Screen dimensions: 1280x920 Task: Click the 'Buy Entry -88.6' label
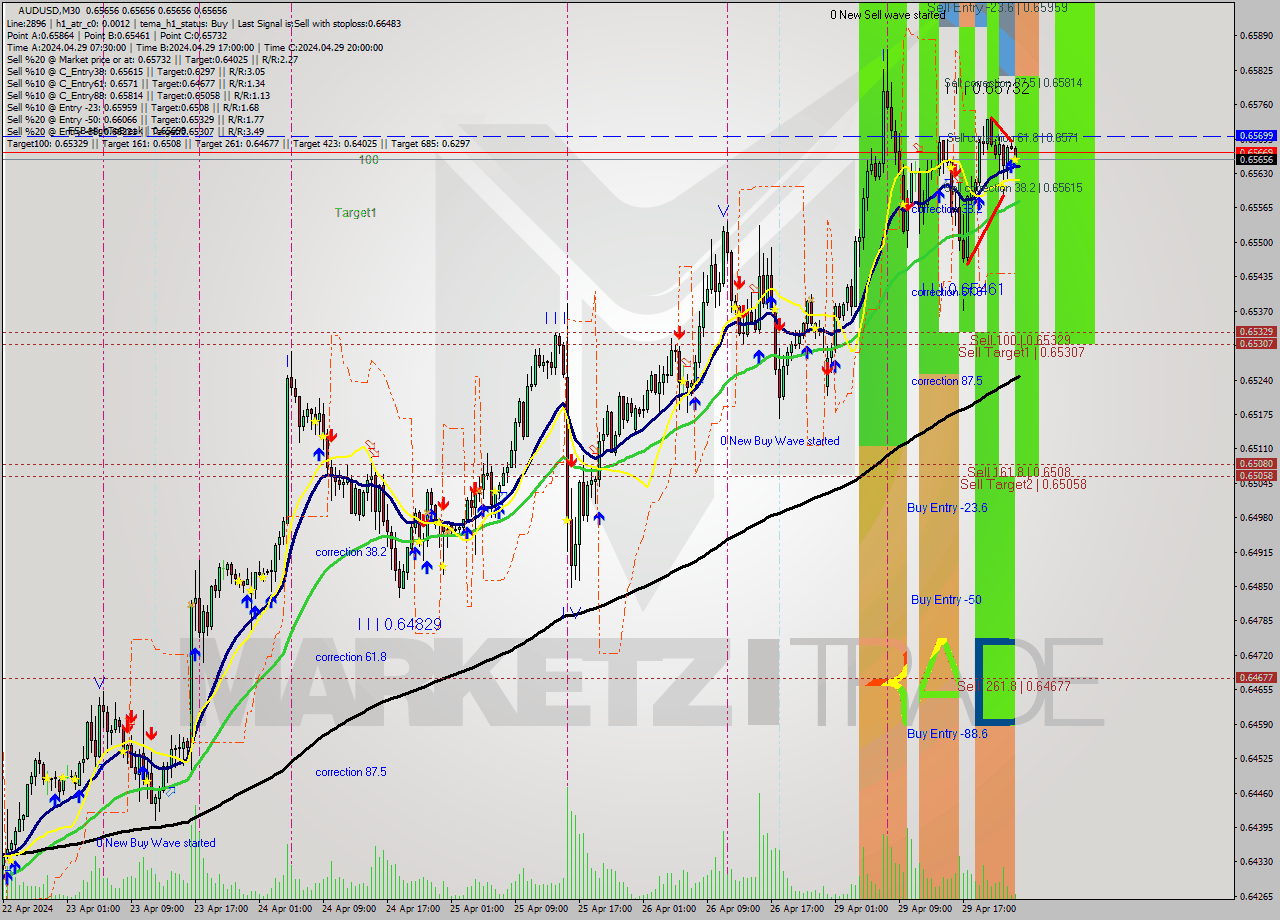(947, 734)
